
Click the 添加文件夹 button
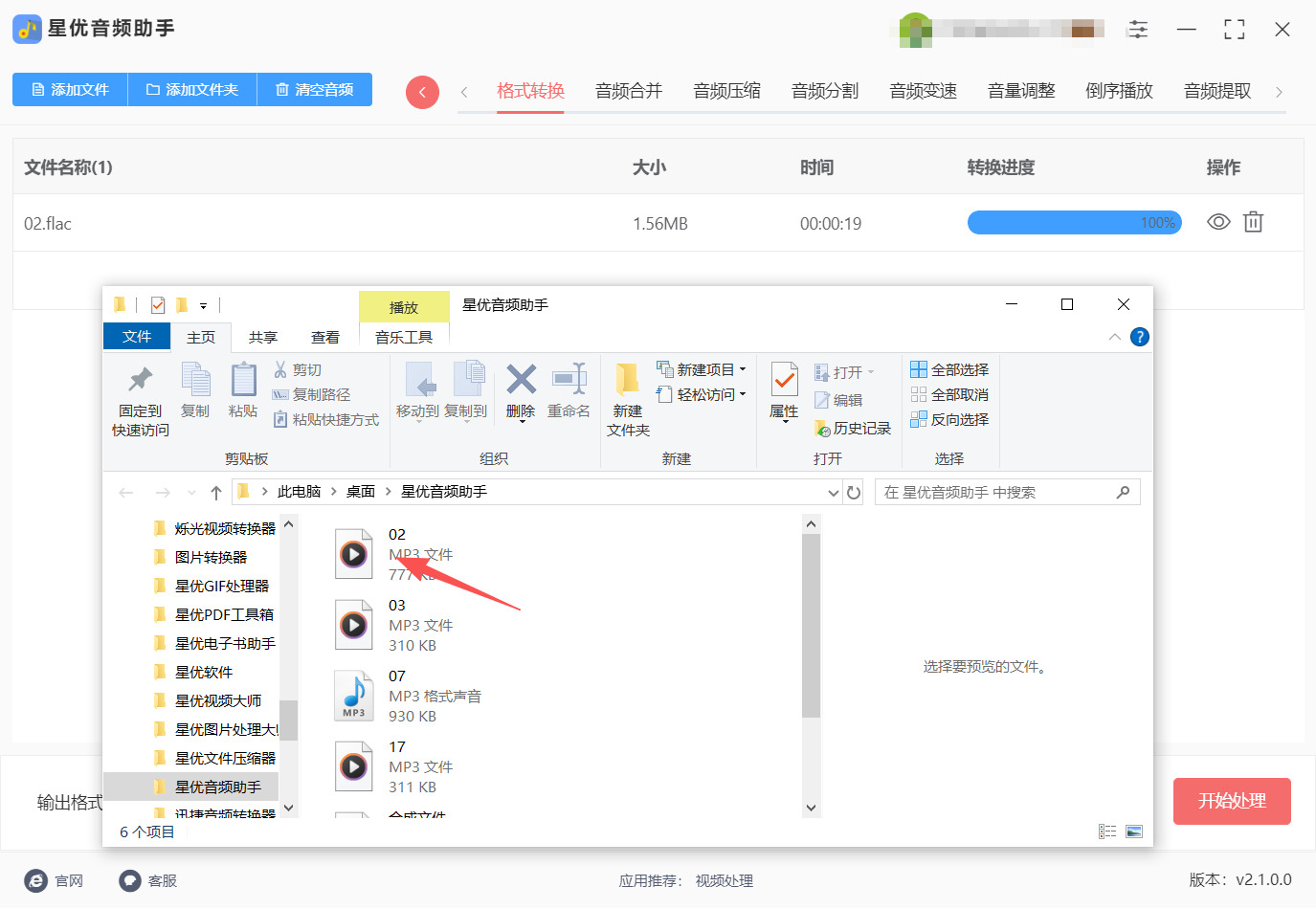point(192,90)
